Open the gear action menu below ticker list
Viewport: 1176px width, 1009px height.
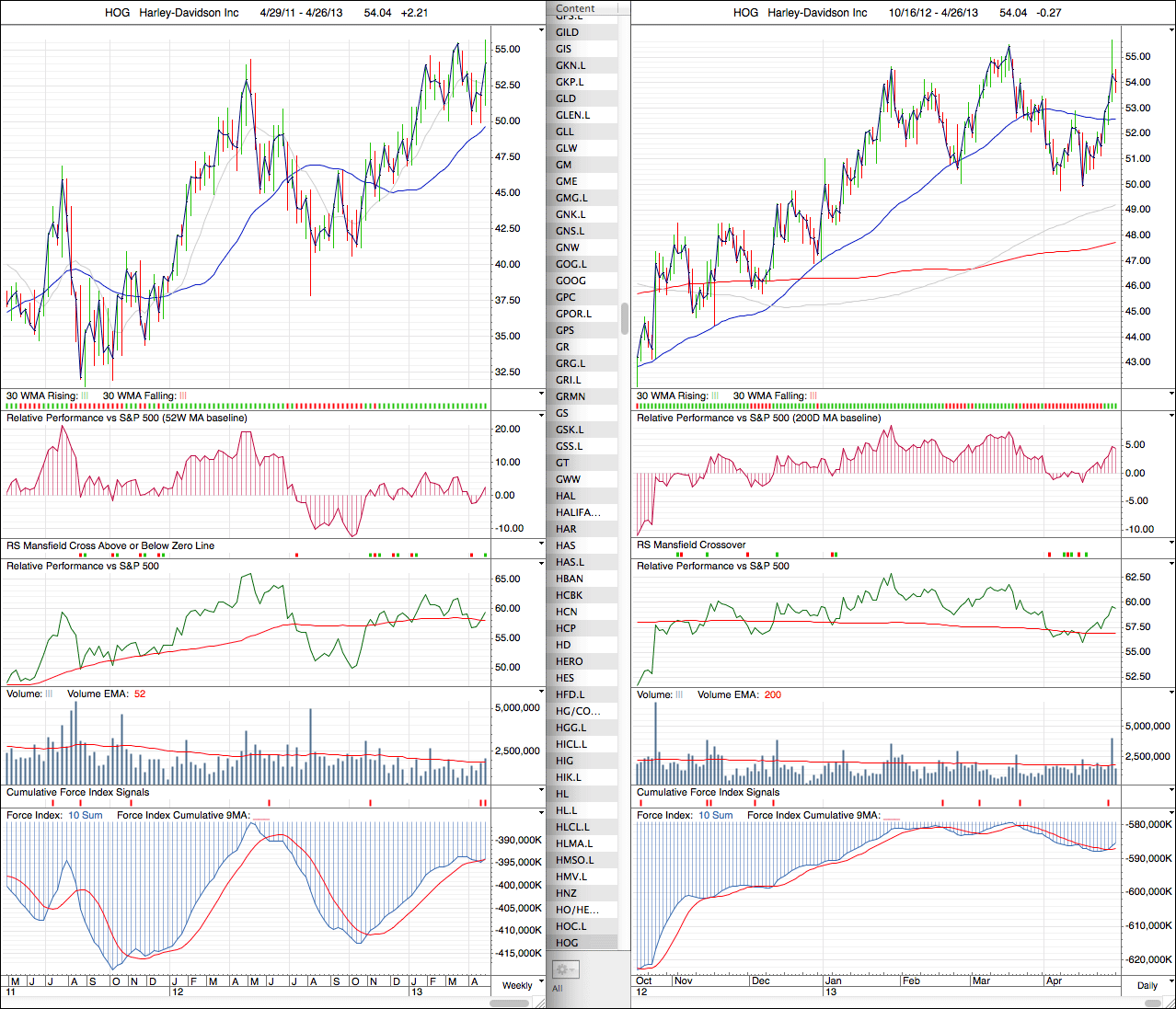point(564,969)
